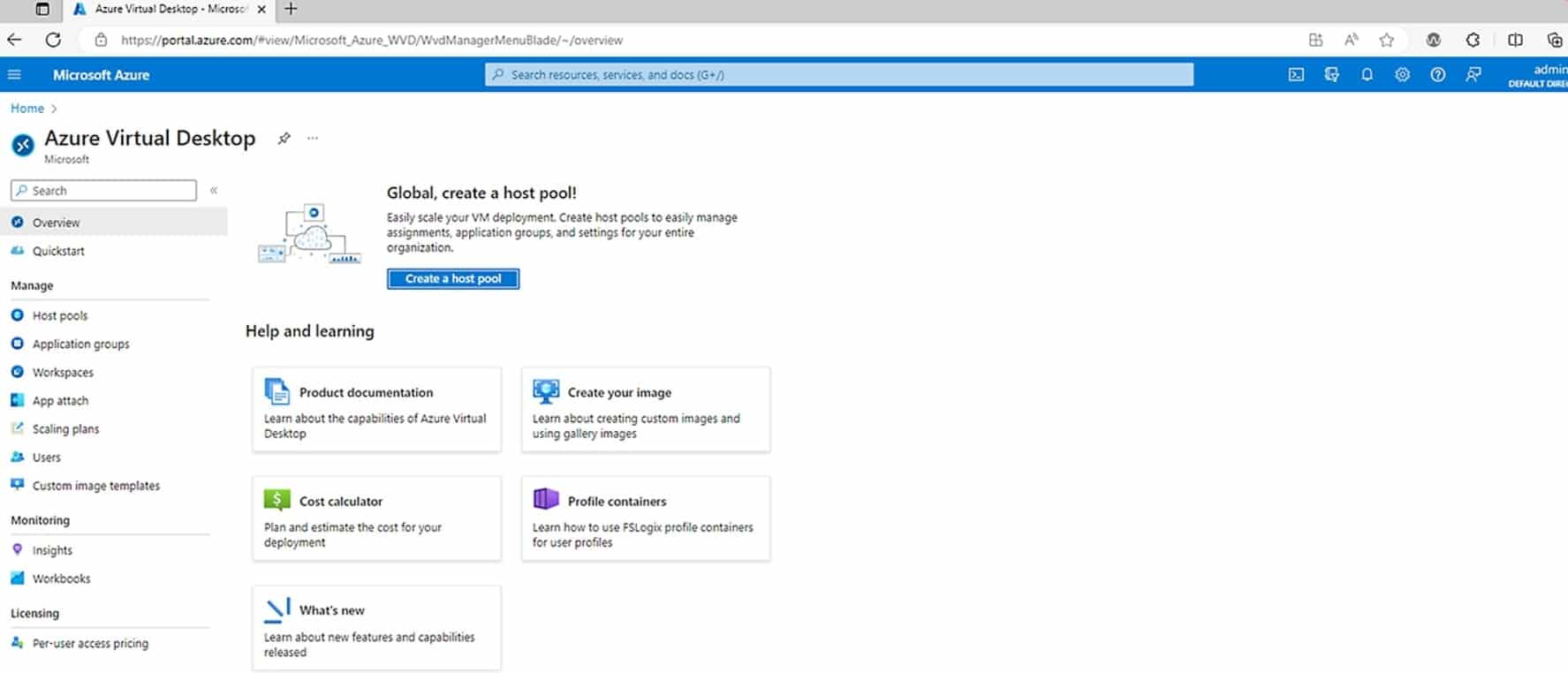Screen dimensions: 1568x673
Task: Open the Read aloud icon in the address bar
Action: 1351,40
